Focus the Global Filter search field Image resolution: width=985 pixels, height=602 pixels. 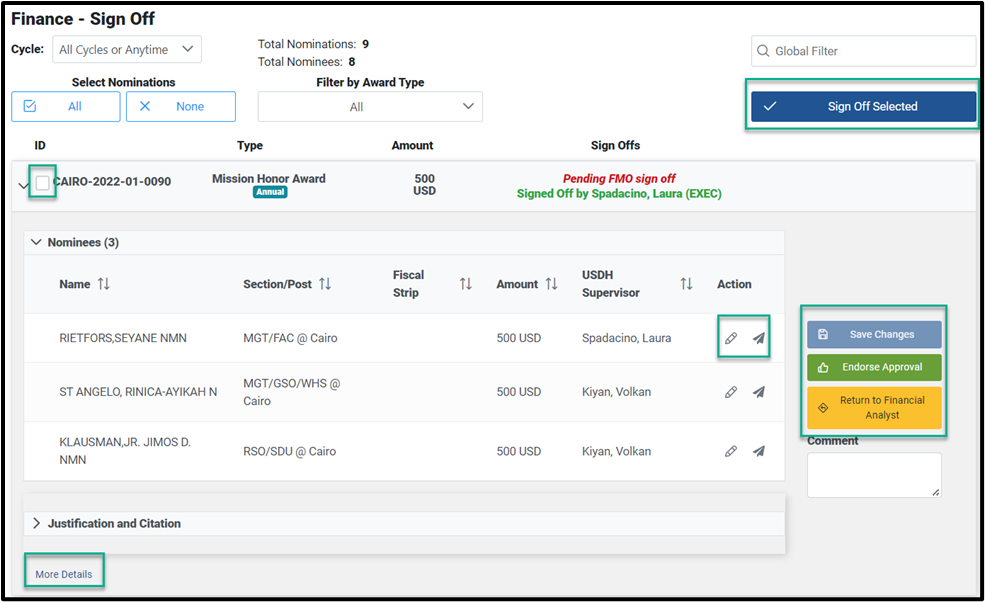(x=863, y=51)
